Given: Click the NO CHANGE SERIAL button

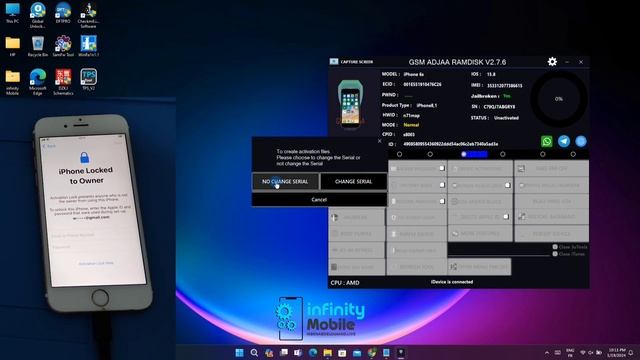Looking at the screenshot, I should [x=285, y=182].
